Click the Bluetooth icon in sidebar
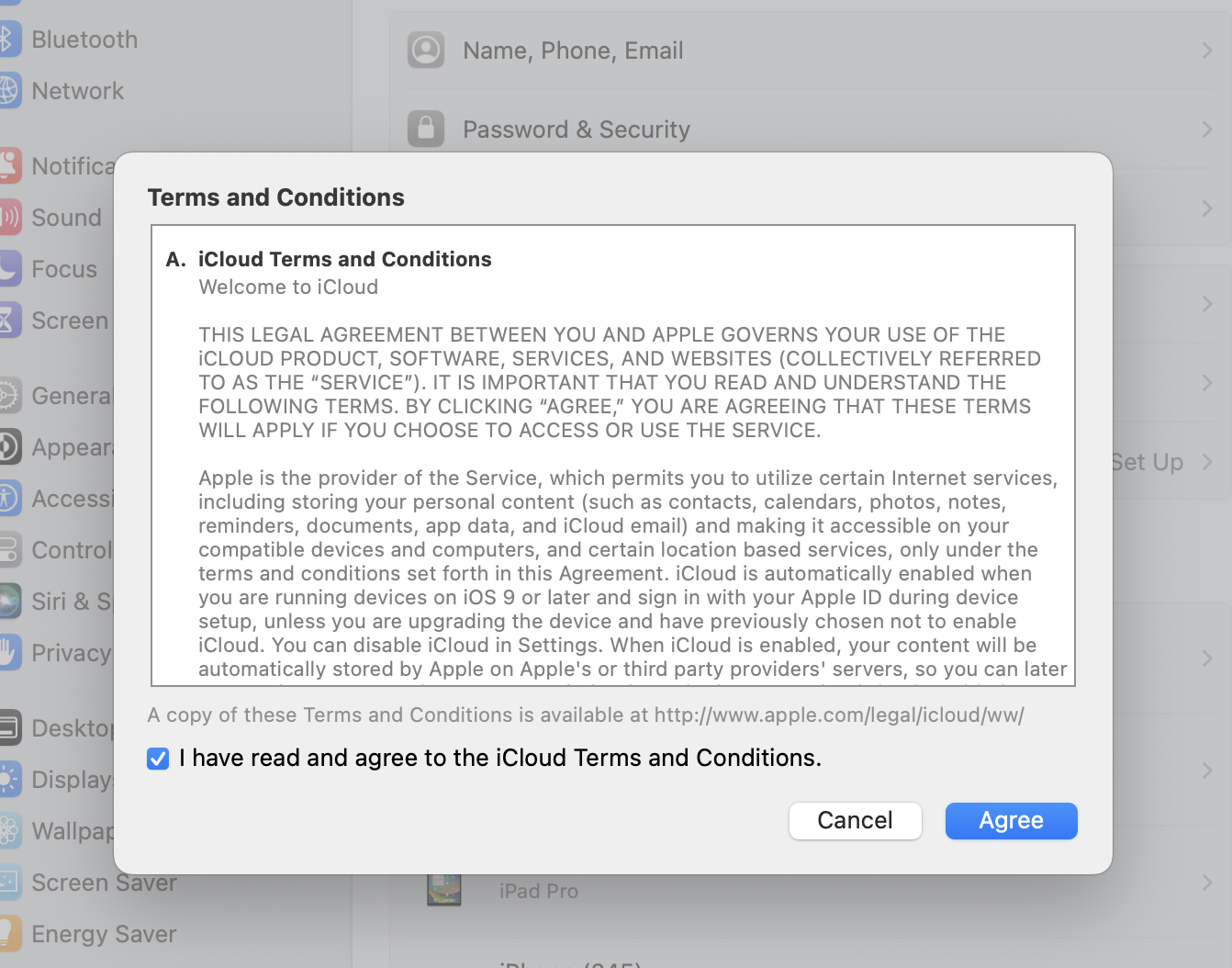 click(8, 39)
